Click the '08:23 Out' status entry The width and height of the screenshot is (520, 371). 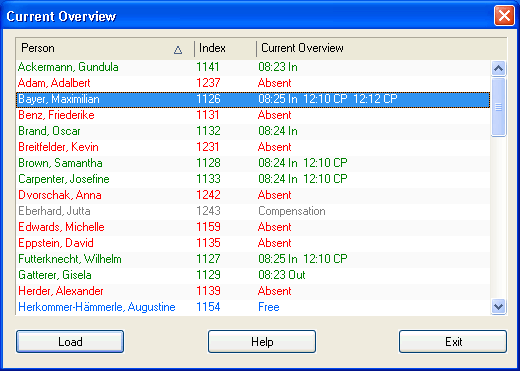click(x=282, y=275)
